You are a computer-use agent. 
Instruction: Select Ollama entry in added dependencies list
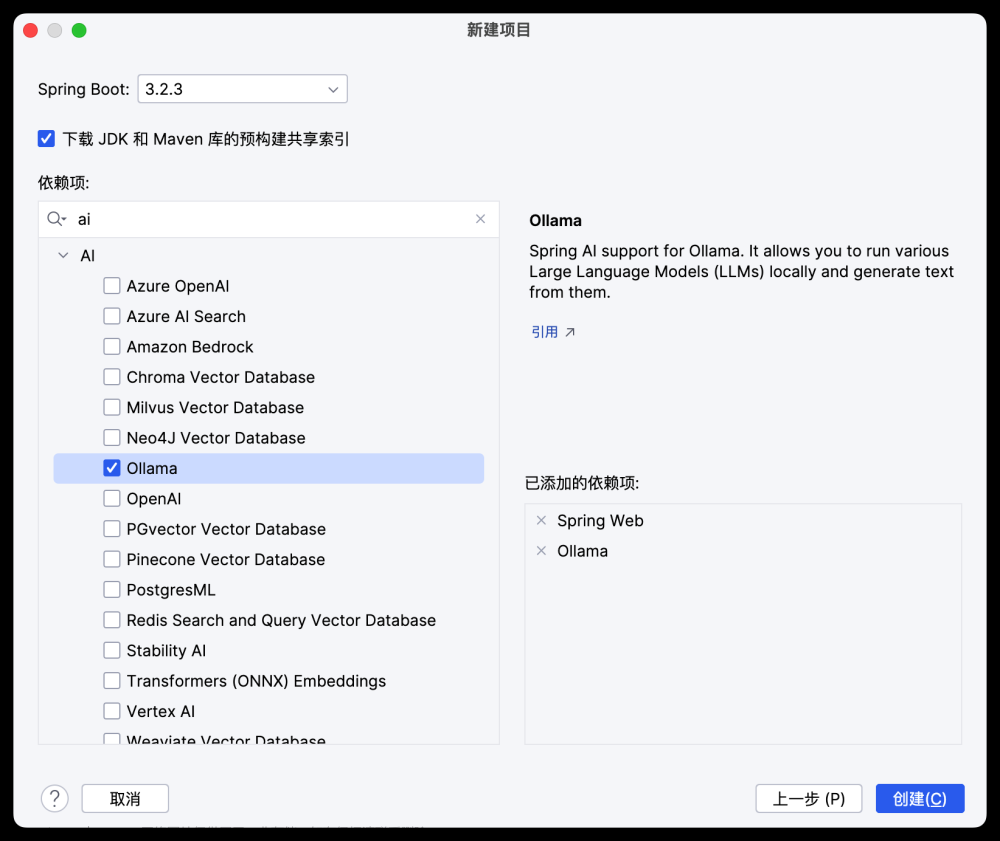582,551
